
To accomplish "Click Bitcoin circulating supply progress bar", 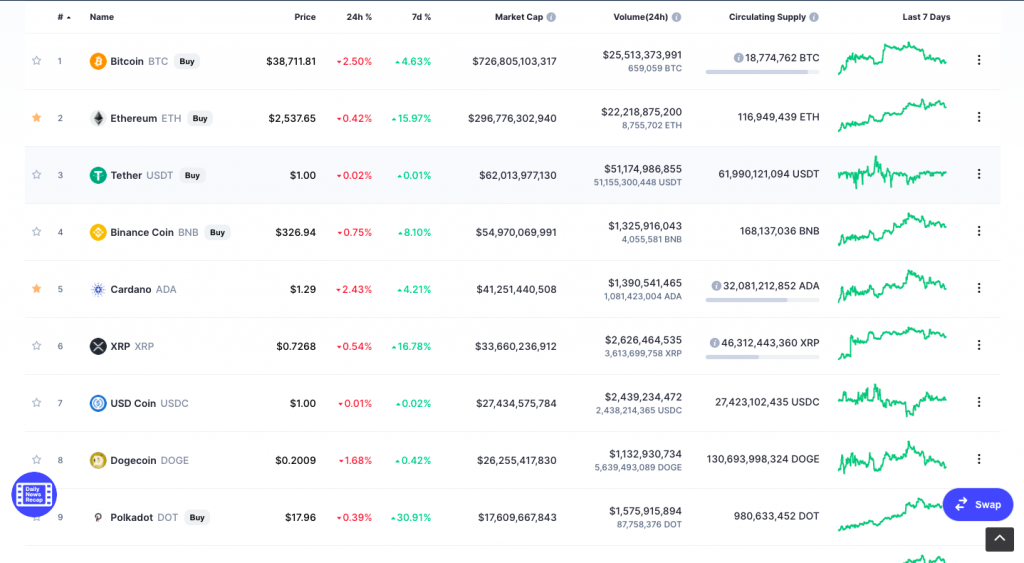I will [x=762, y=72].
